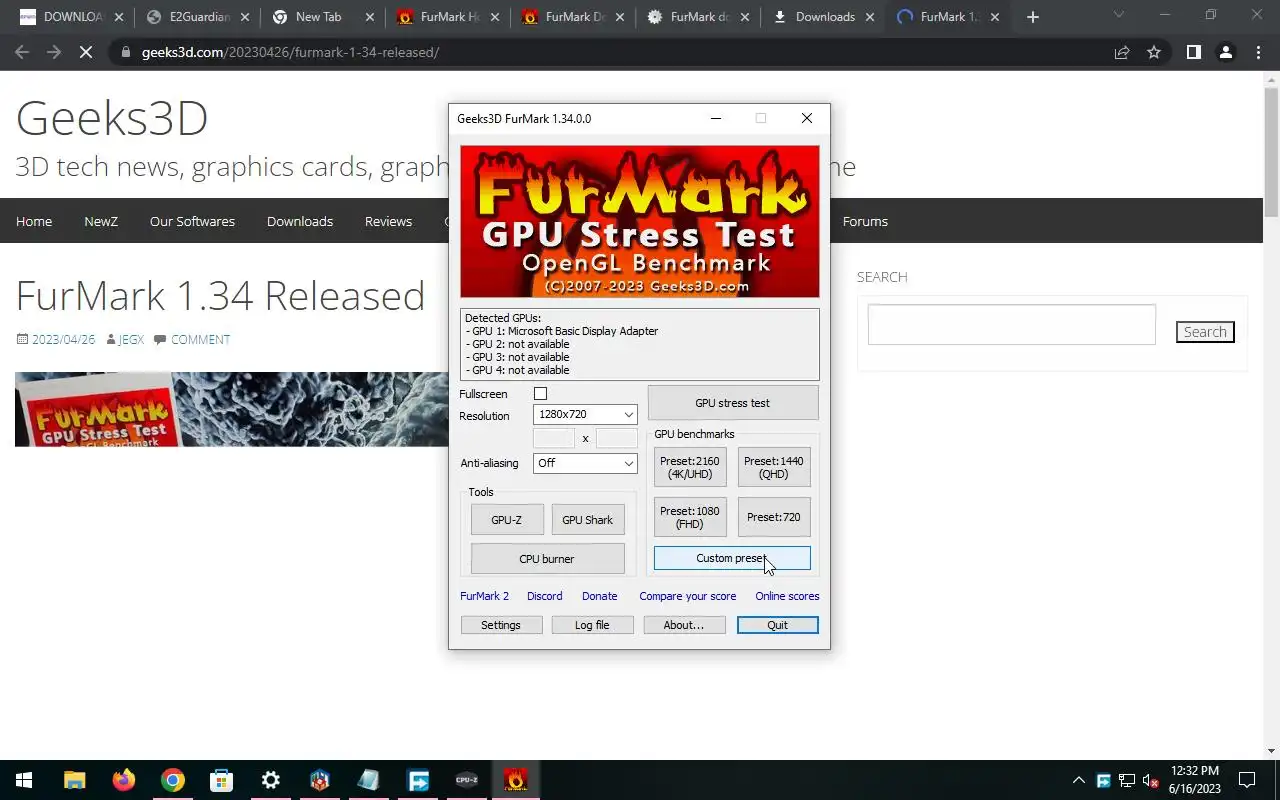This screenshot has width=1280, height=800.
Task: Open the Log file
Action: (592, 625)
